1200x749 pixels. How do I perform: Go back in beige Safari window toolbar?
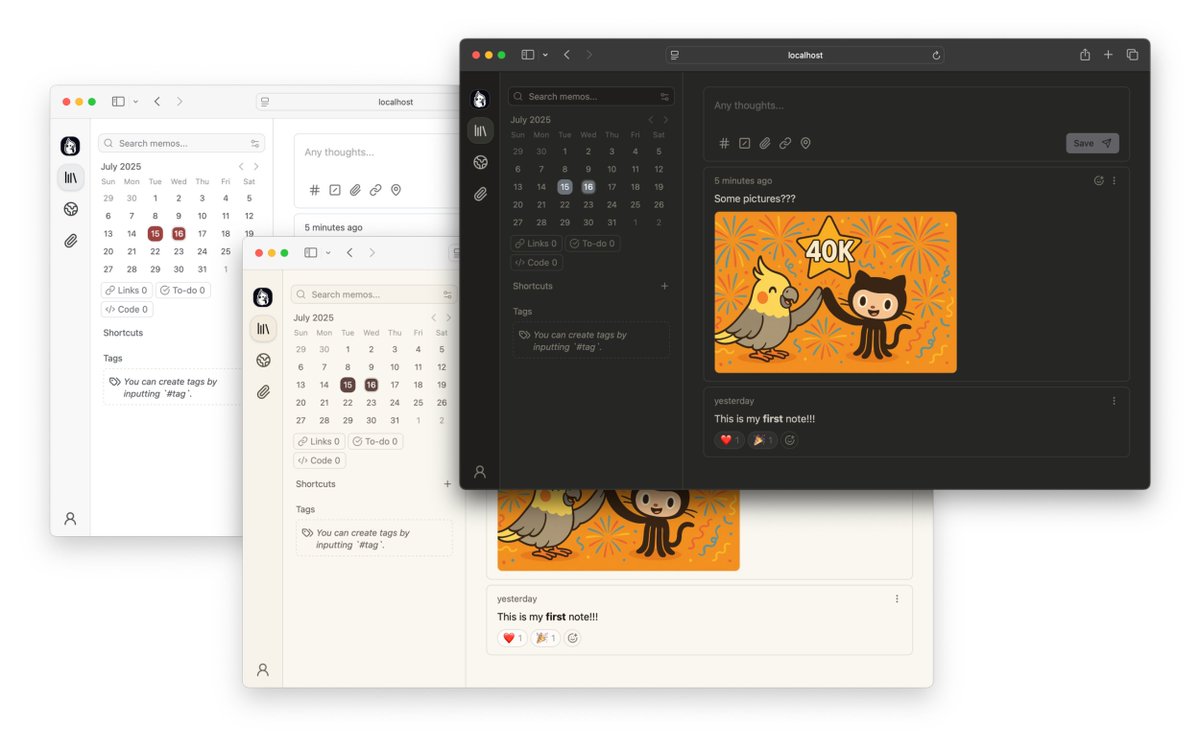click(x=349, y=253)
